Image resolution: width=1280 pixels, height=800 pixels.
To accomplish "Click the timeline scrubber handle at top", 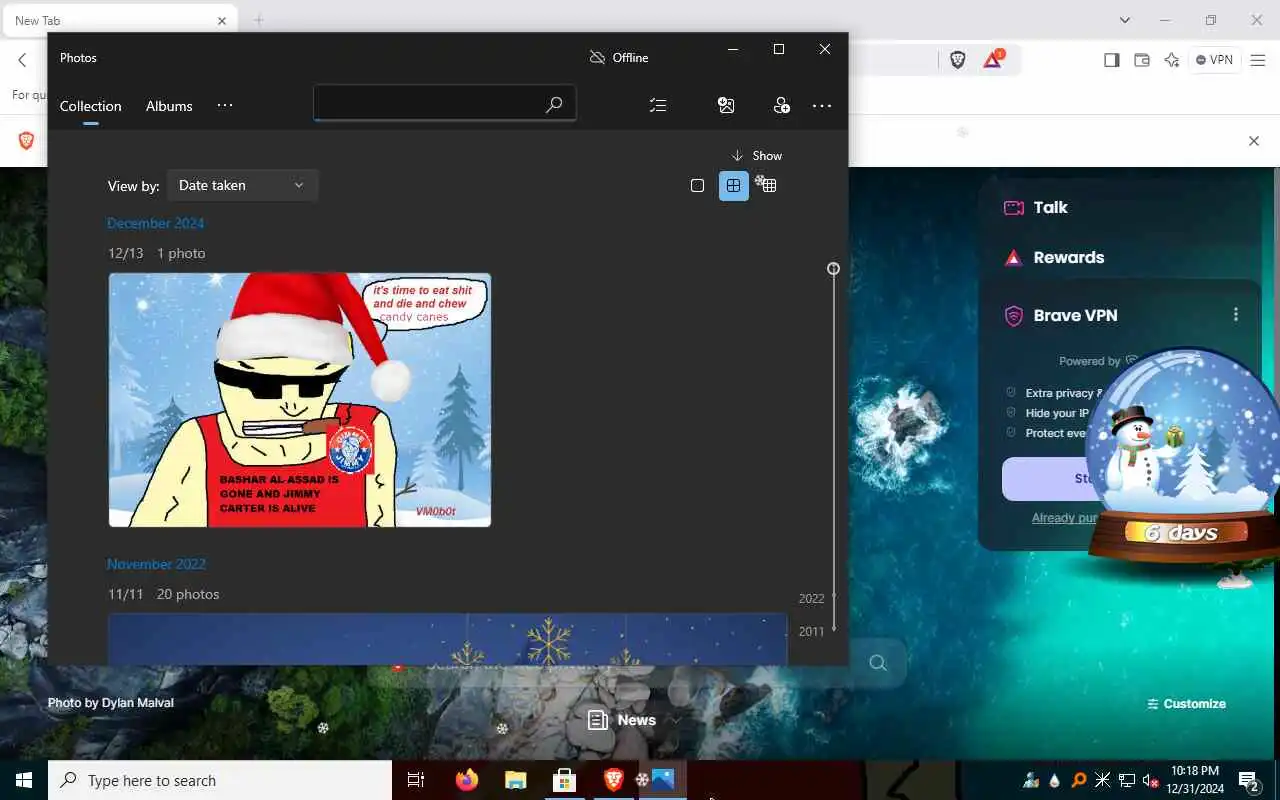I will (x=833, y=268).
